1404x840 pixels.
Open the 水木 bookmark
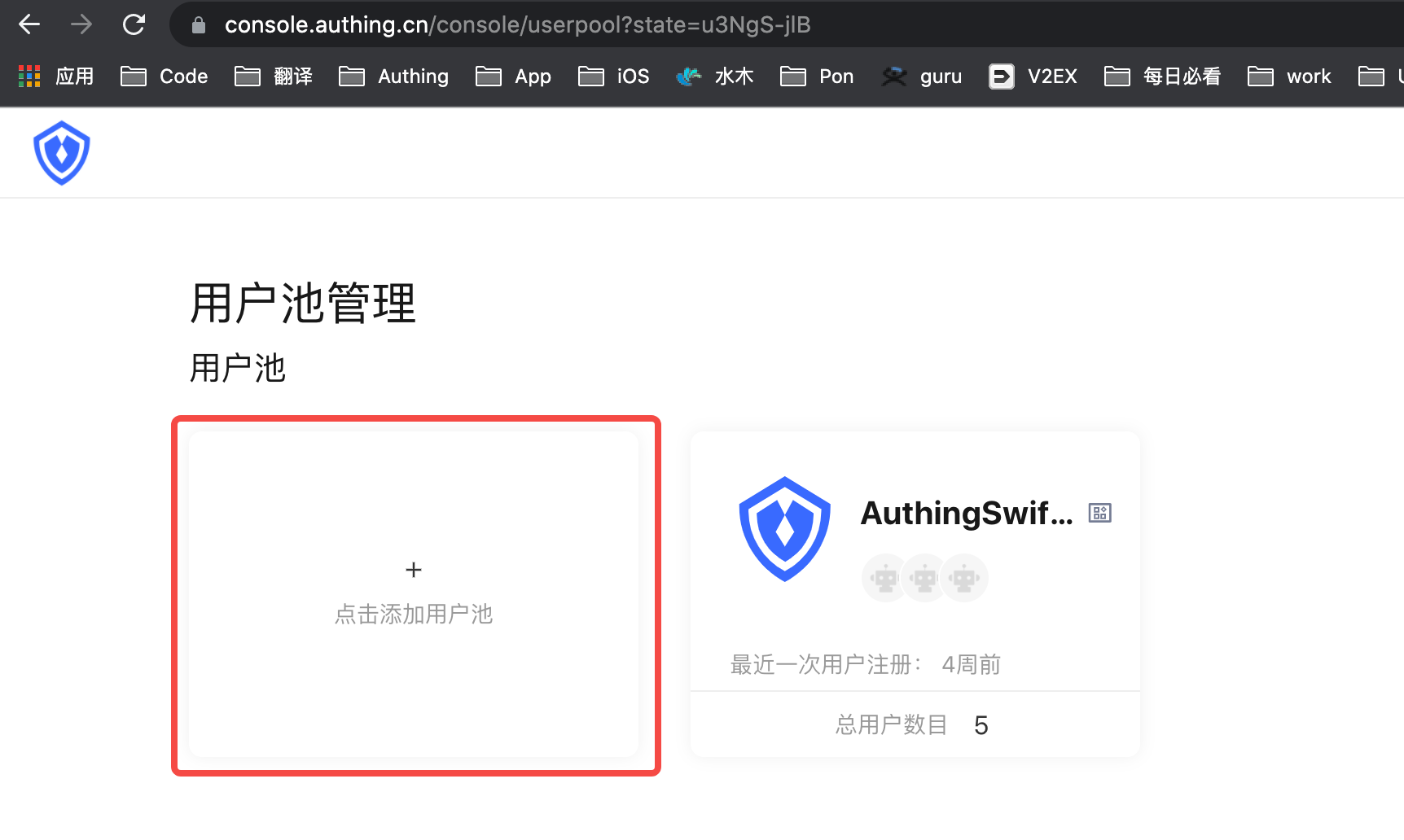tap(715, 77)
